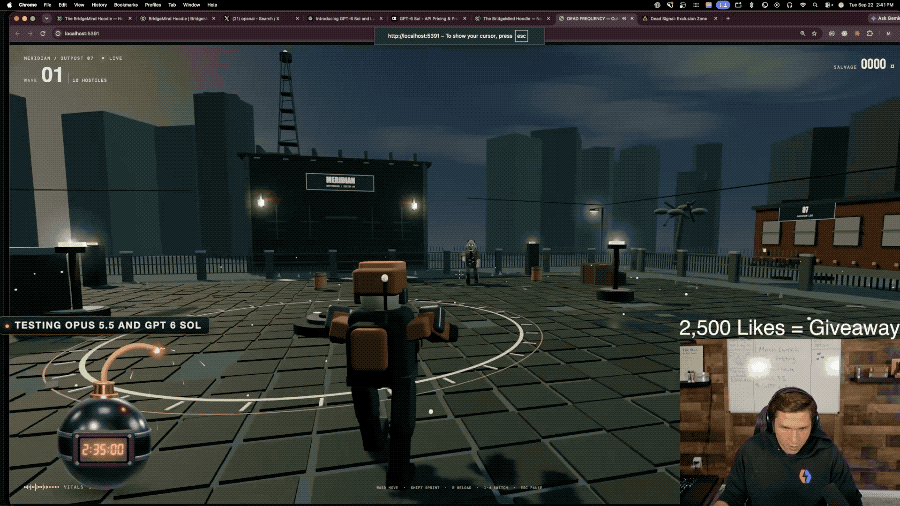Click the zoom magnifier icon in address bar
Screen dimensions: 900x506
click(x=802, y=34)
